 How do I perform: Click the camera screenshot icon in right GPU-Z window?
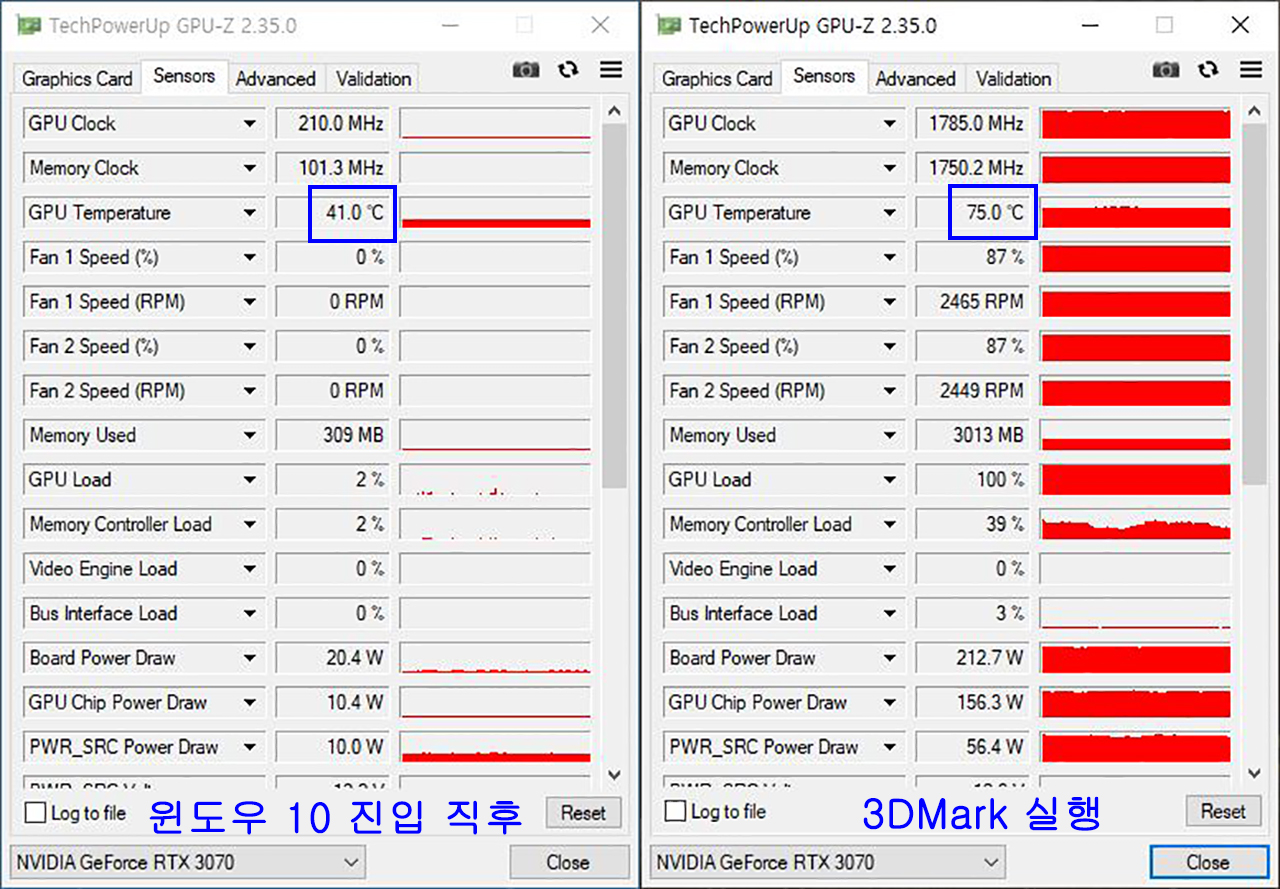point(1166,70)
